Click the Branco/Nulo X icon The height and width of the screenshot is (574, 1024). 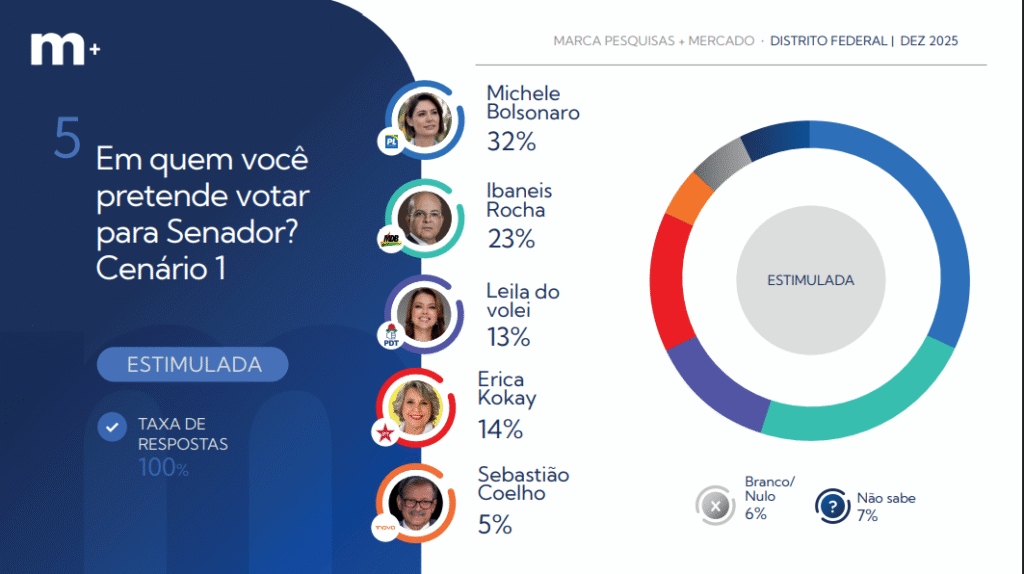(715, 506)
